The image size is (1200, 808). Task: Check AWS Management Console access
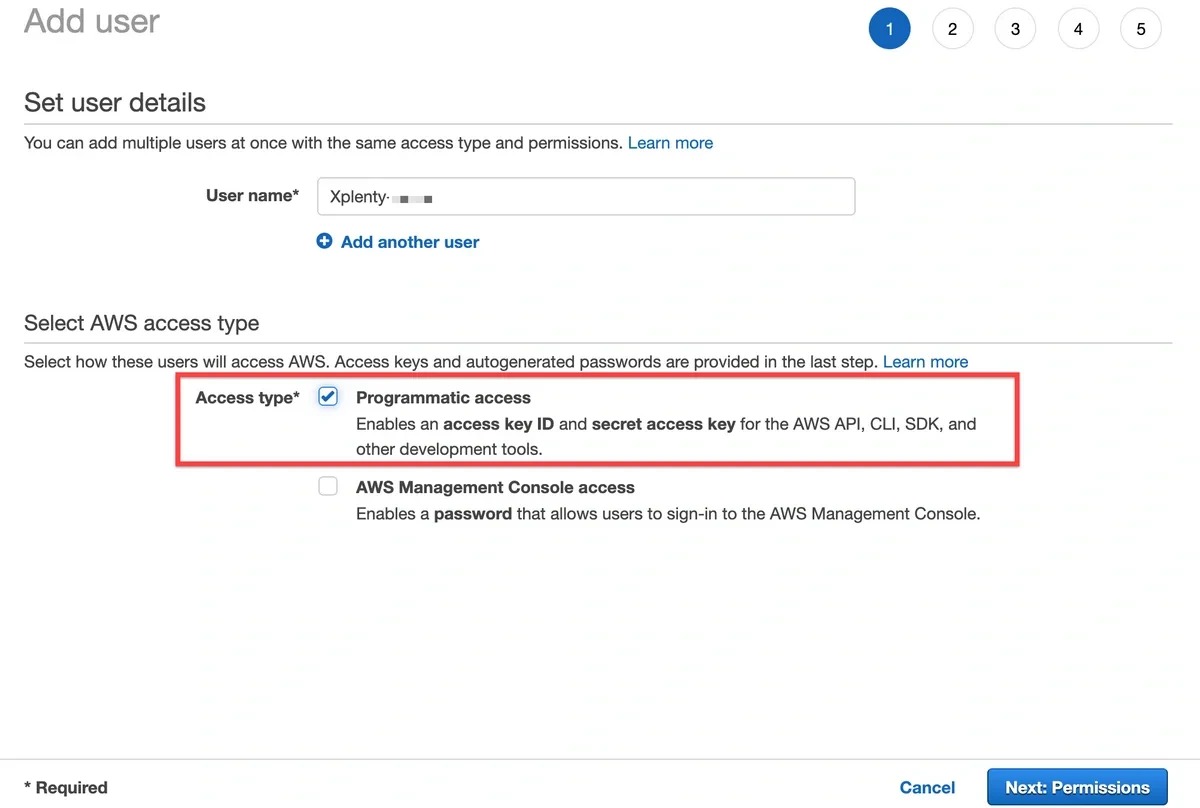point(327,486)
